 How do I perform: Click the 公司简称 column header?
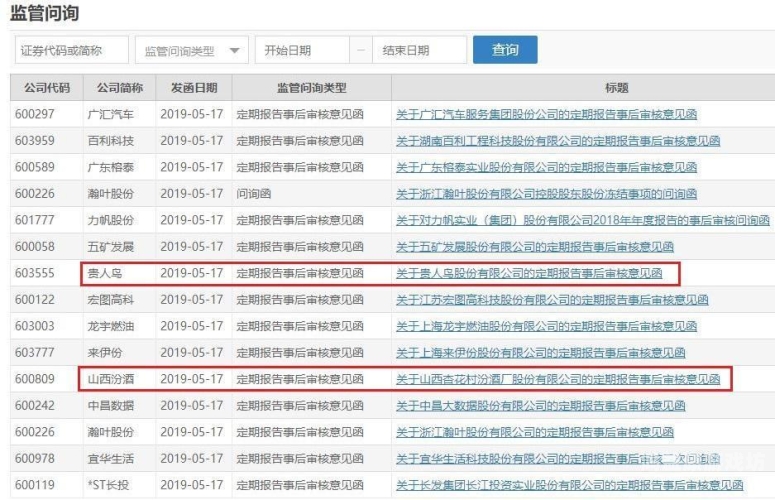click(x=120, y=88)
